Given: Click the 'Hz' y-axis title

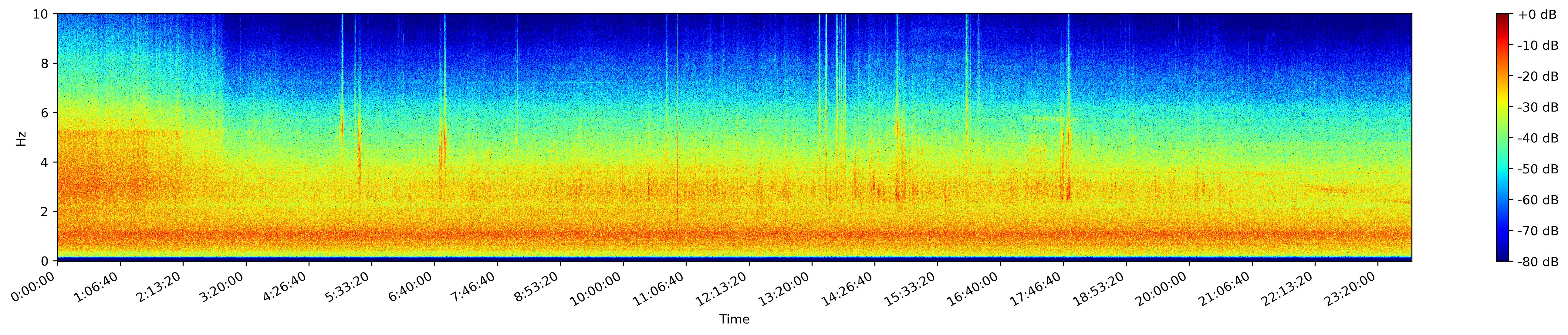Looking at the screenshot, I should click(21, 138).
